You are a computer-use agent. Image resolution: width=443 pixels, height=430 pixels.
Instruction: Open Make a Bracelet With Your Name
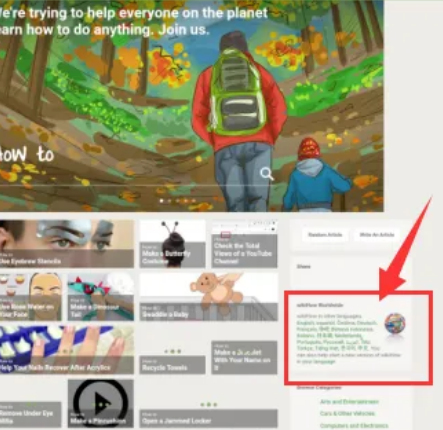pyautogui.click(x=244, y=357)
